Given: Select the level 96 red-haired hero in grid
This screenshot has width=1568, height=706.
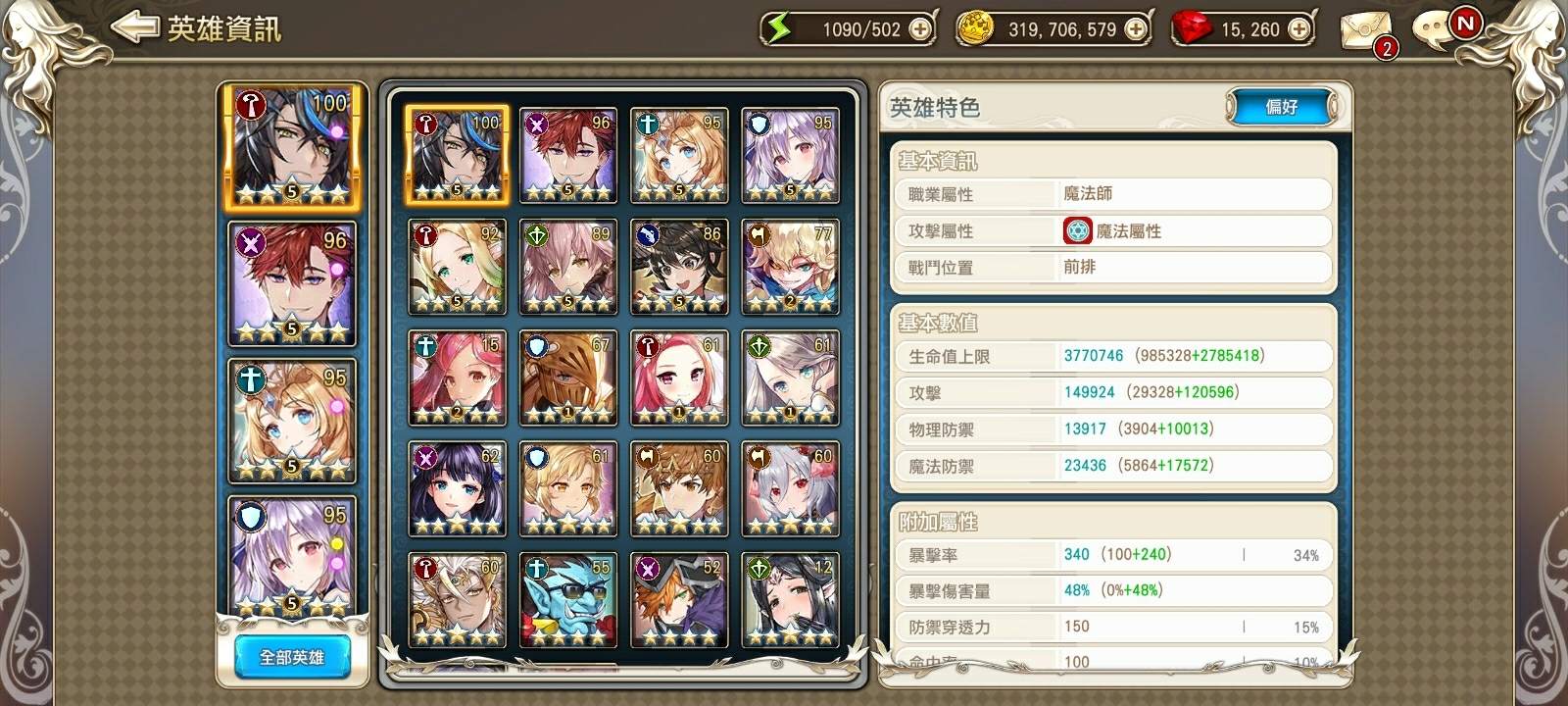Looking at the screenshot, I should (568, 155).
